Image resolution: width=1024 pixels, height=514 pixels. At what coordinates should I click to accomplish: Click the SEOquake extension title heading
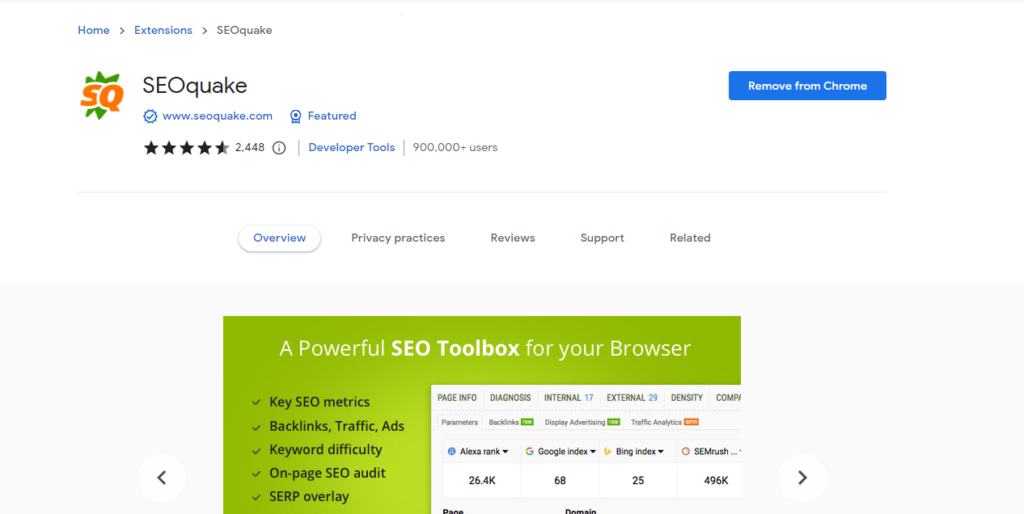click(195, 86)
